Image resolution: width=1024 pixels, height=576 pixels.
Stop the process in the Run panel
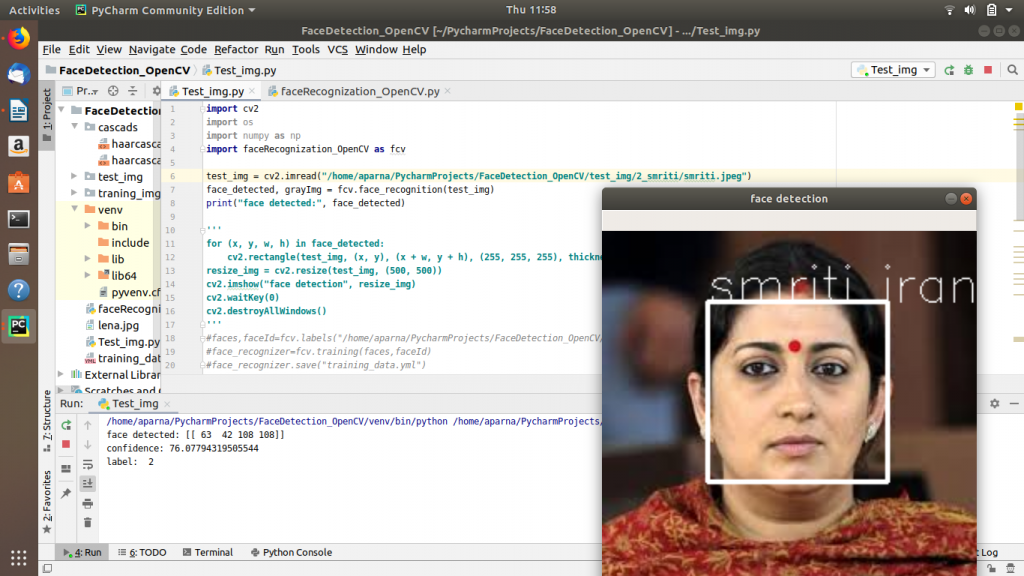pos(66,445)
